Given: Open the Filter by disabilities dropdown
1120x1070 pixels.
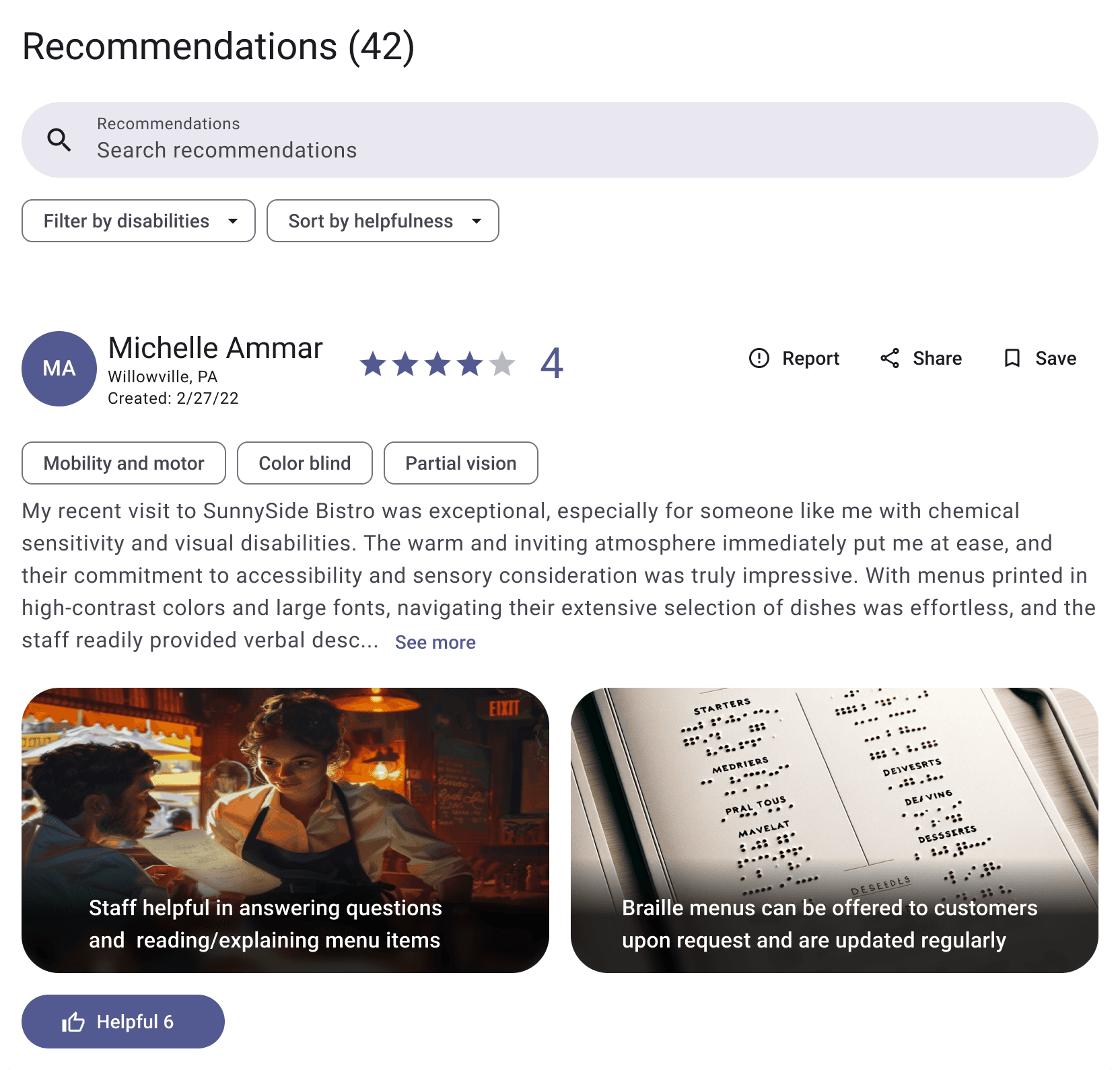Looking at the screenshot, I should 139,221.
